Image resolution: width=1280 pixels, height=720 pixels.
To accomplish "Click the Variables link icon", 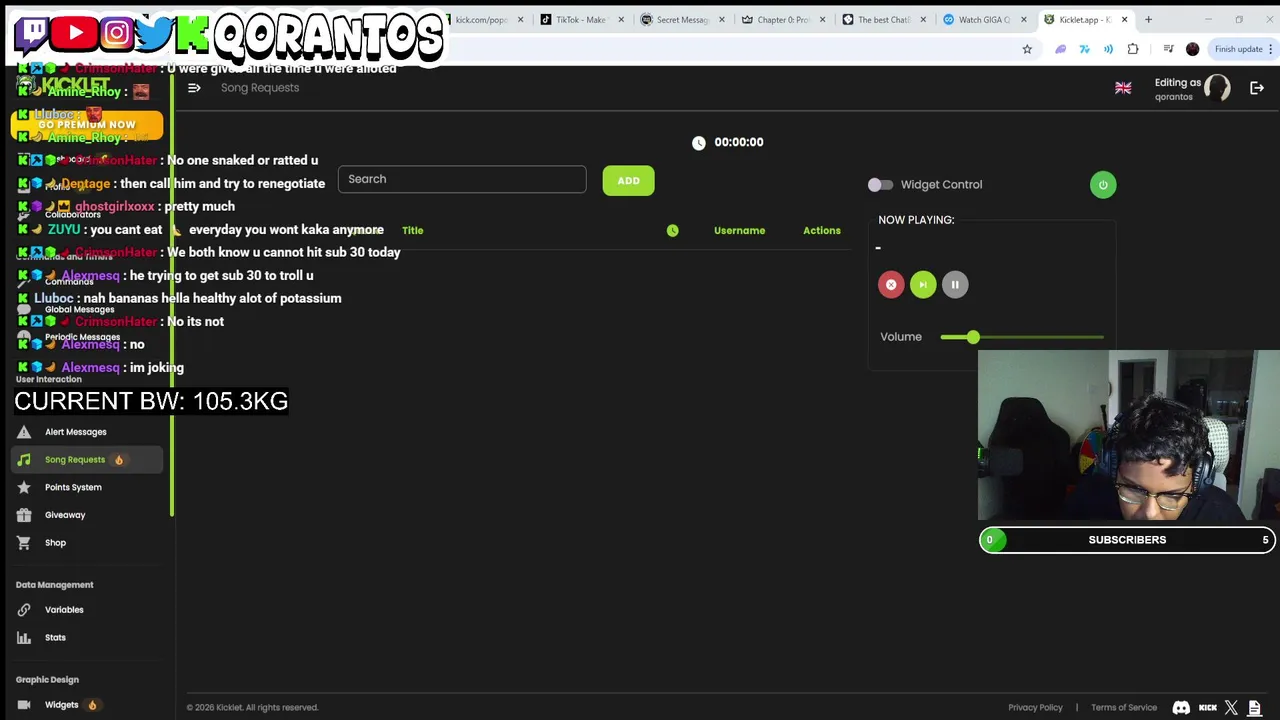I will (24, 610).
